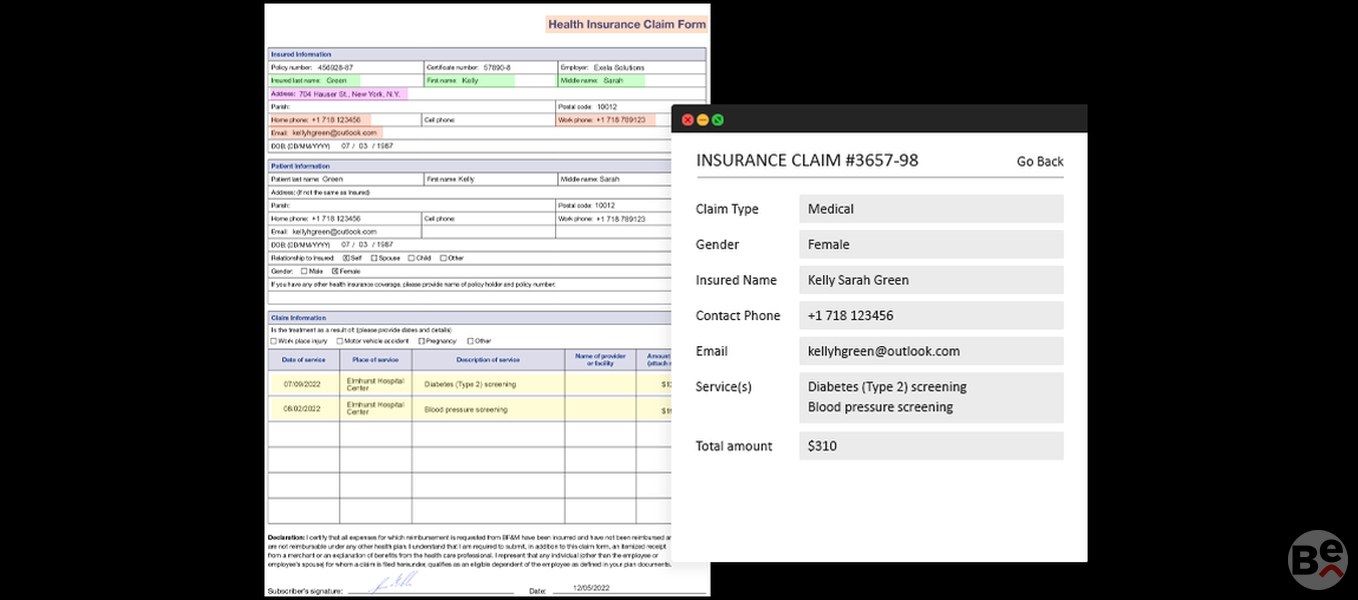This screenshot has width=1358, height=600.
Task: Click the Health Insurance Claim Form title
Action: (627, 24)
